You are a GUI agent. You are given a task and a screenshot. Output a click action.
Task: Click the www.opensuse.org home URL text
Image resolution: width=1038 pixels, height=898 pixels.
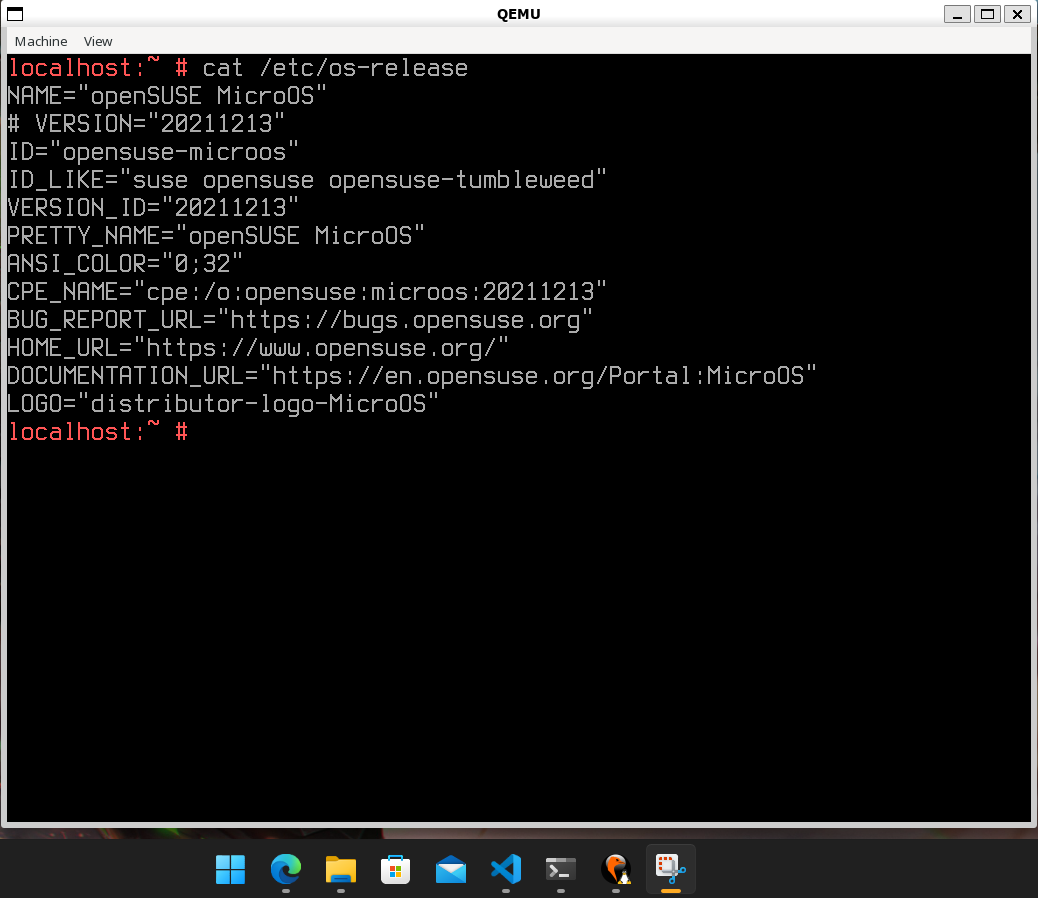[x=327, y=348]
